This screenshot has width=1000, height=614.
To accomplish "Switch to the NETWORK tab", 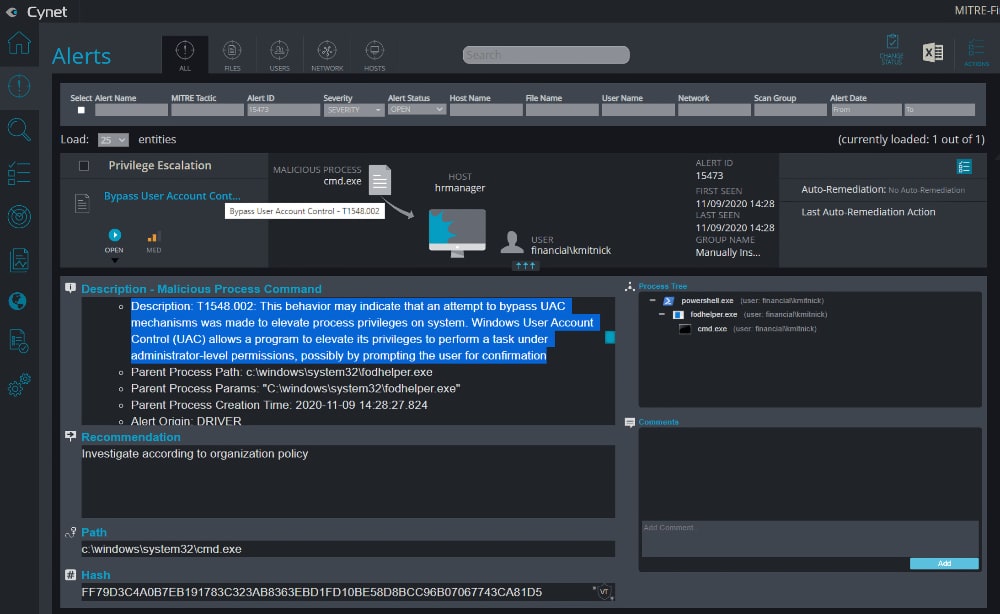I will click(327, 55).
